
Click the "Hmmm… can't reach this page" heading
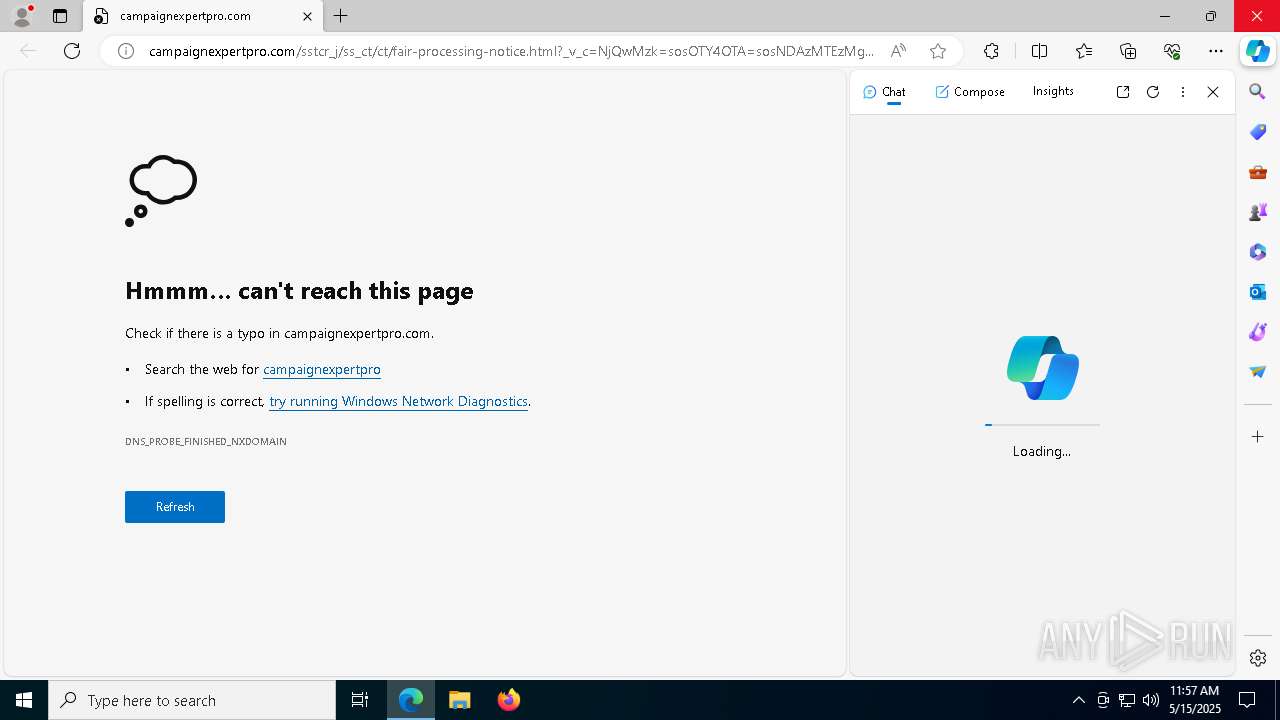299,291
